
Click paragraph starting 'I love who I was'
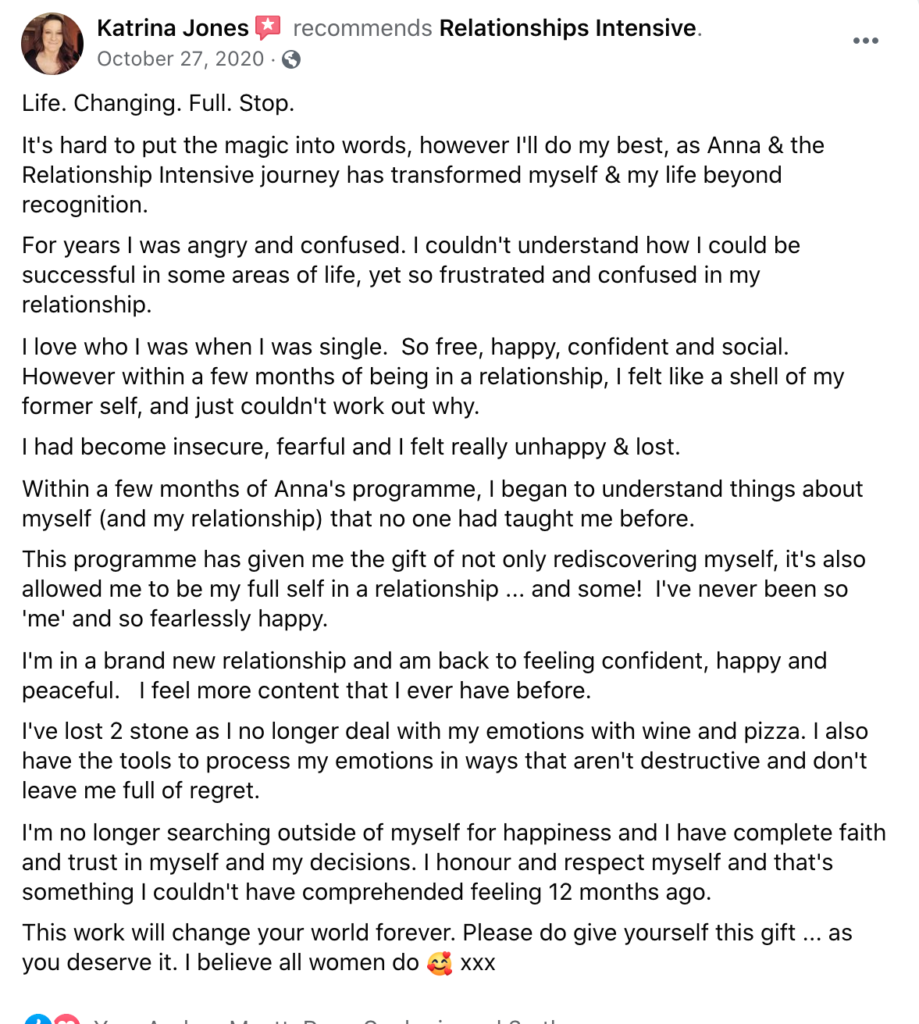432,376
